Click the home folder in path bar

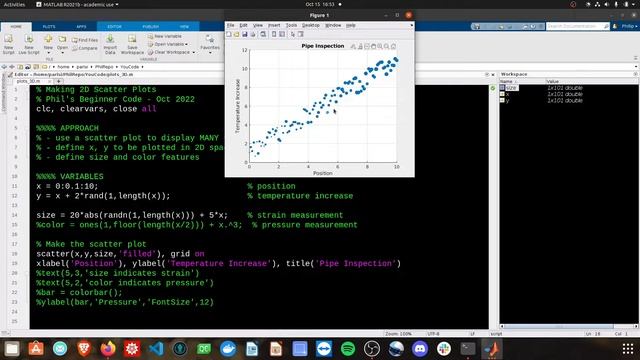(x=63, y=67)
